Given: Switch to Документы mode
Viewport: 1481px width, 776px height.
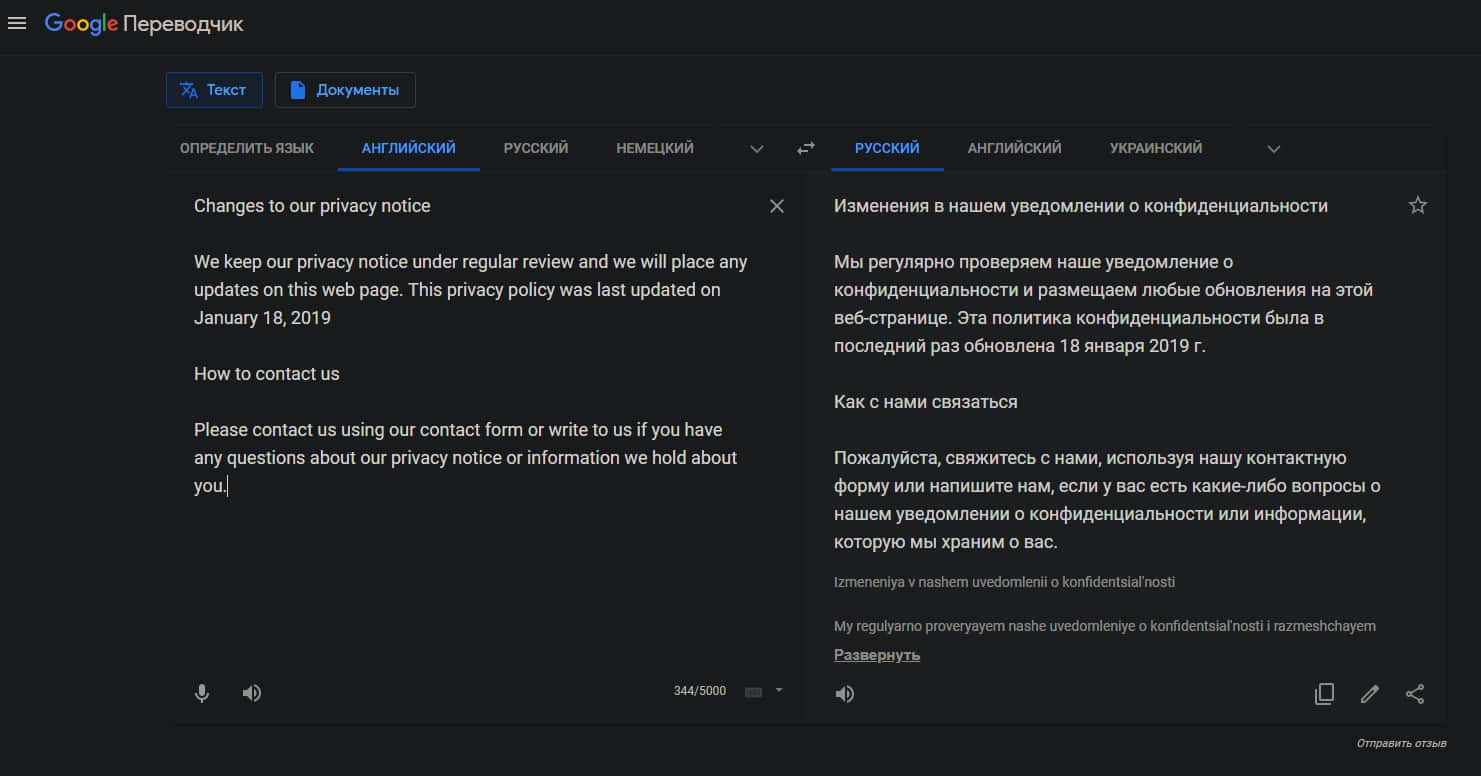Looking at the screenshot, I should [x=345, y=90].
